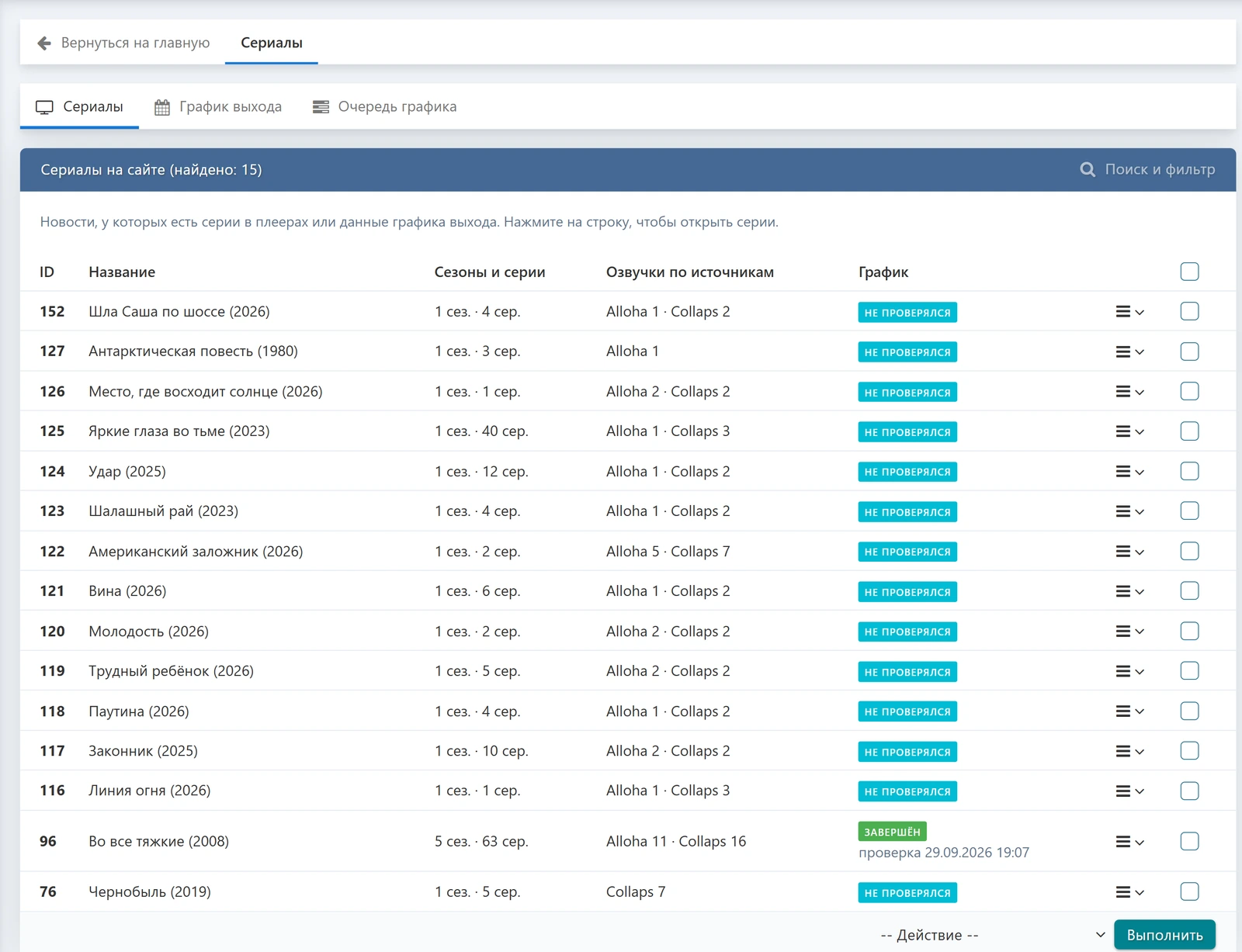The width and height of the screenshot is (1242, 952).
Task: Toggle the select-all checkbox in table header
Action: [1189, 272]
